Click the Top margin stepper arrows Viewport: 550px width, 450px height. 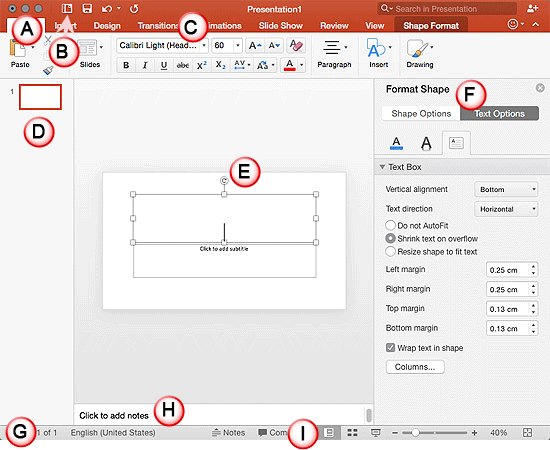click(x=533, y=309)
